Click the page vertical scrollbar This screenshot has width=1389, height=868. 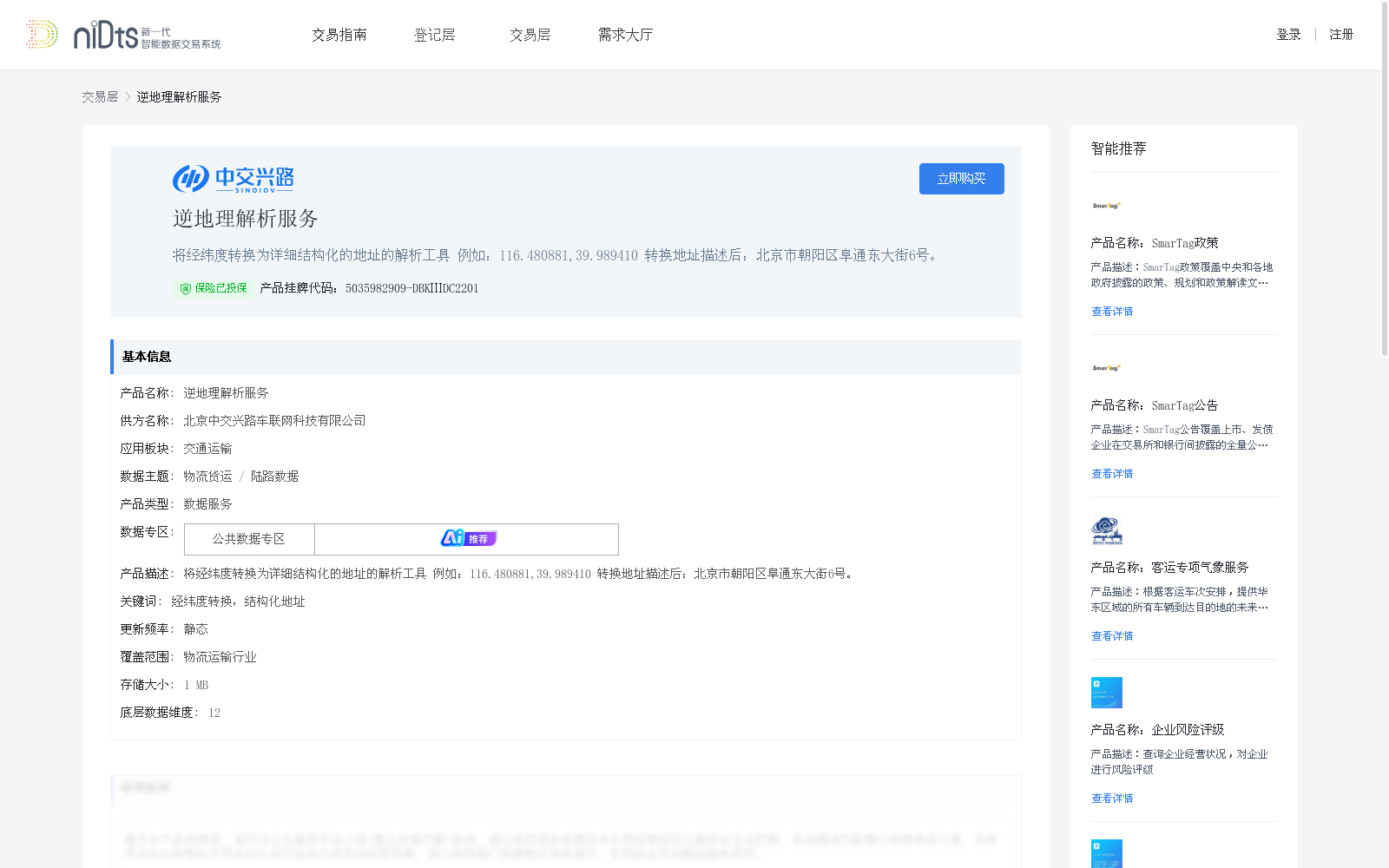coord(1384,178)
